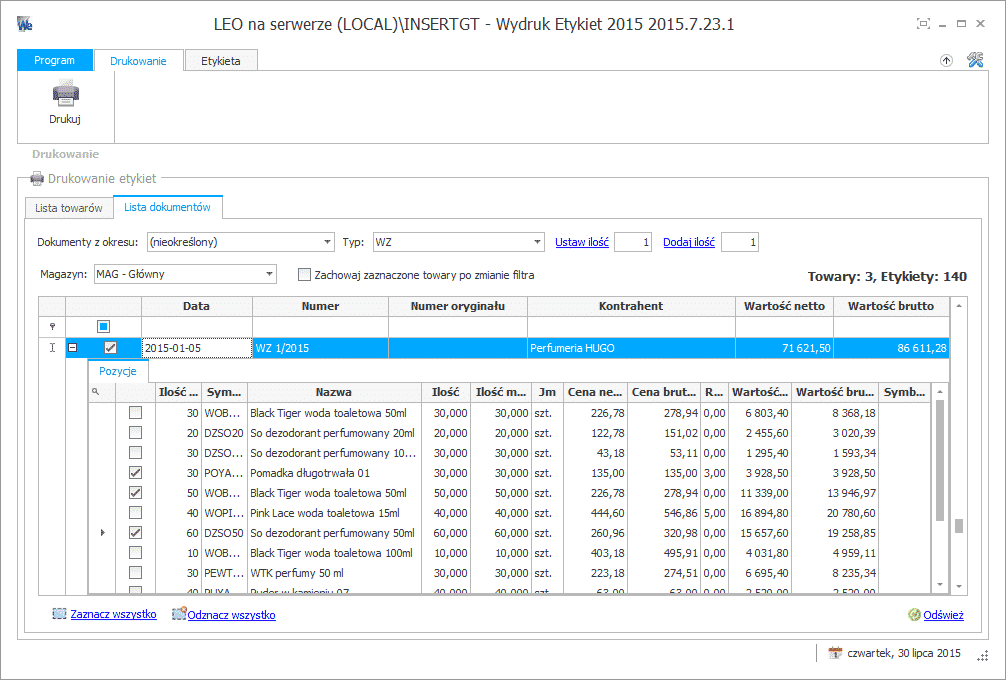Click the wrench and screwdriver settings icon

(x=975, y=60)
